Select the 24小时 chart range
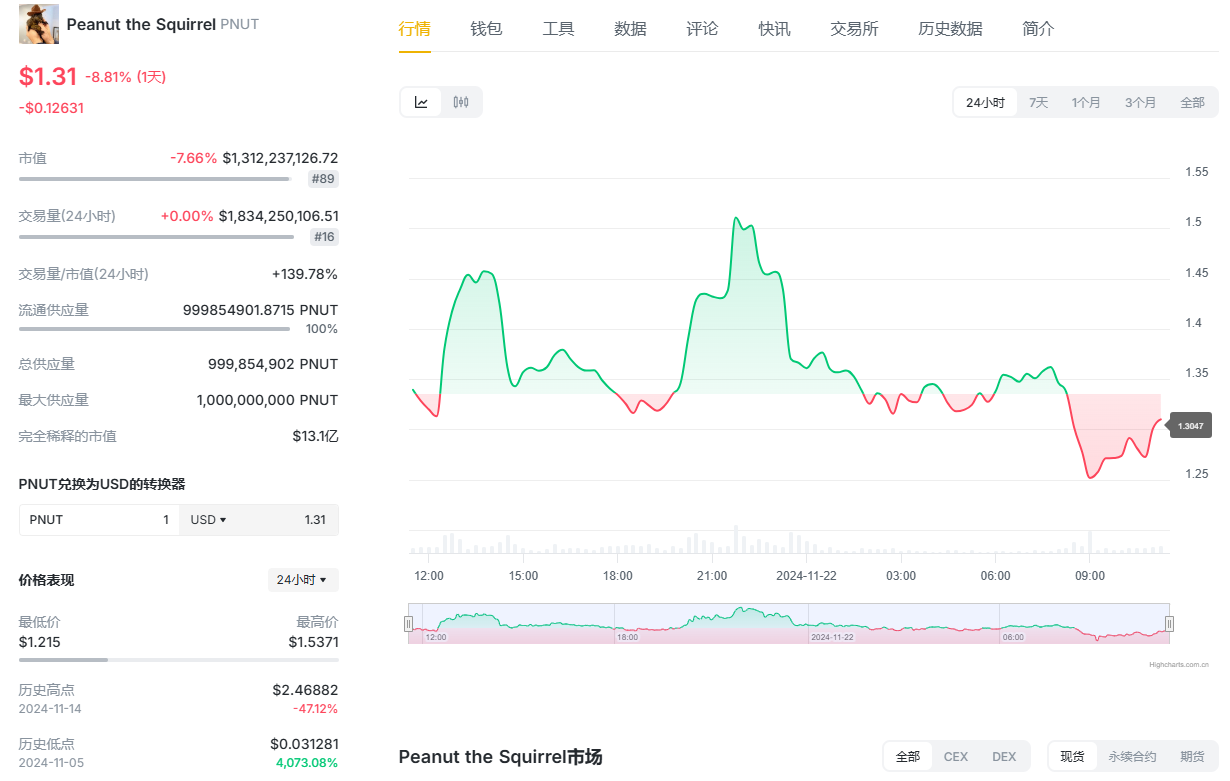 [985, 102]
